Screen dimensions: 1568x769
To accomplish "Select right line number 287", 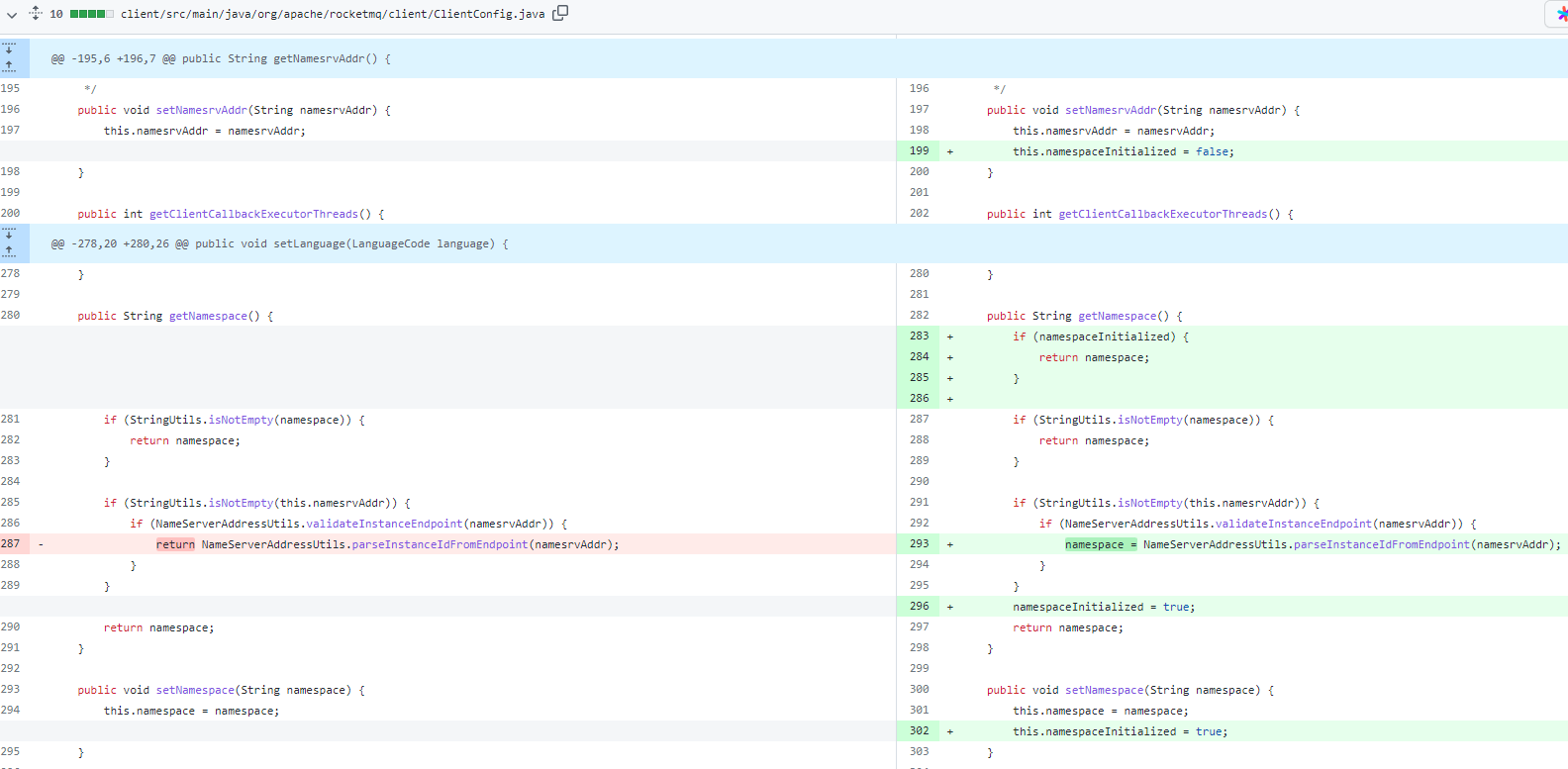I will [x=920, y=420].
